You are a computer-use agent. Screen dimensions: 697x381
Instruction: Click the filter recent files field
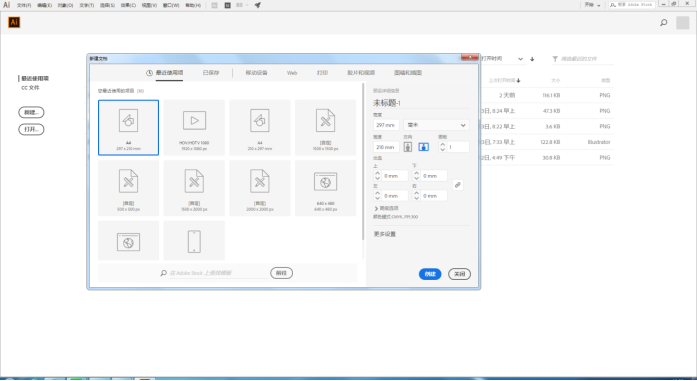click(583, 59)
